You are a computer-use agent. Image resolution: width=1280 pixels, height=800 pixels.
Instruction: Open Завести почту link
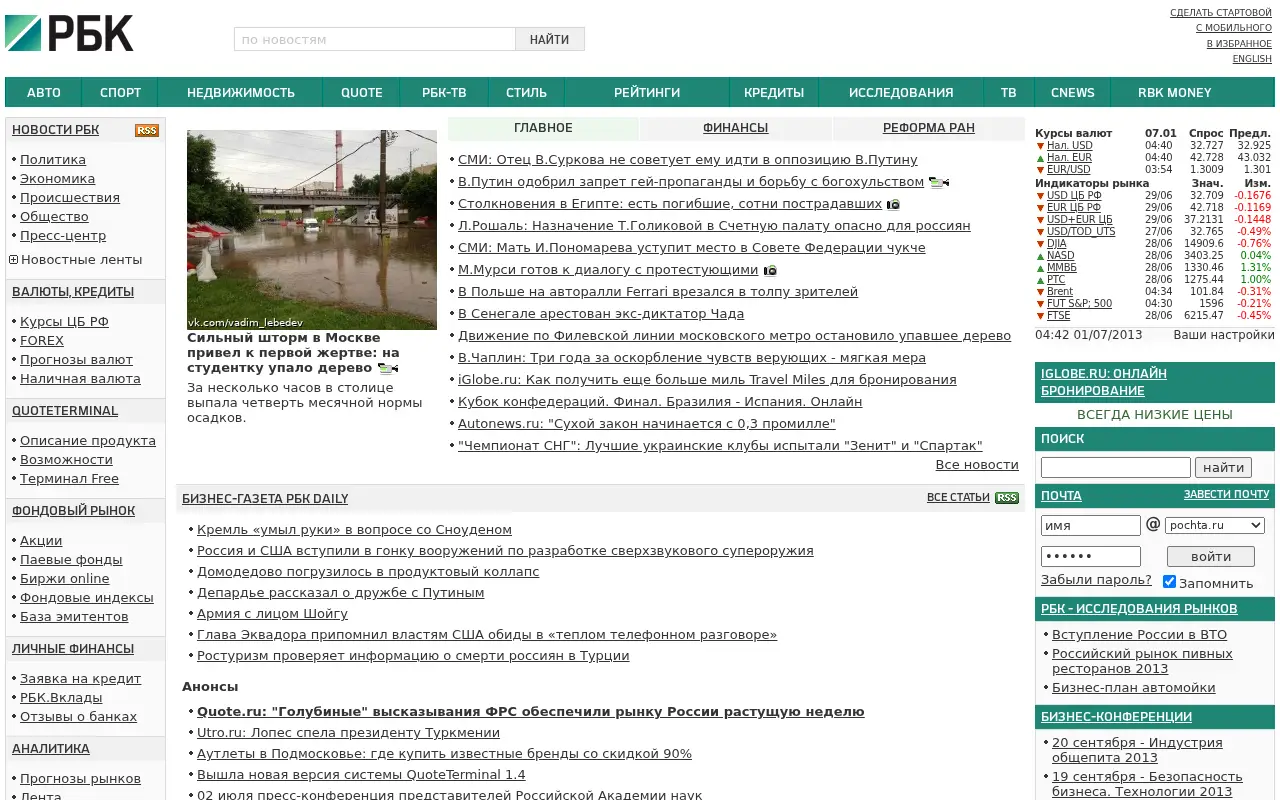1226,495
